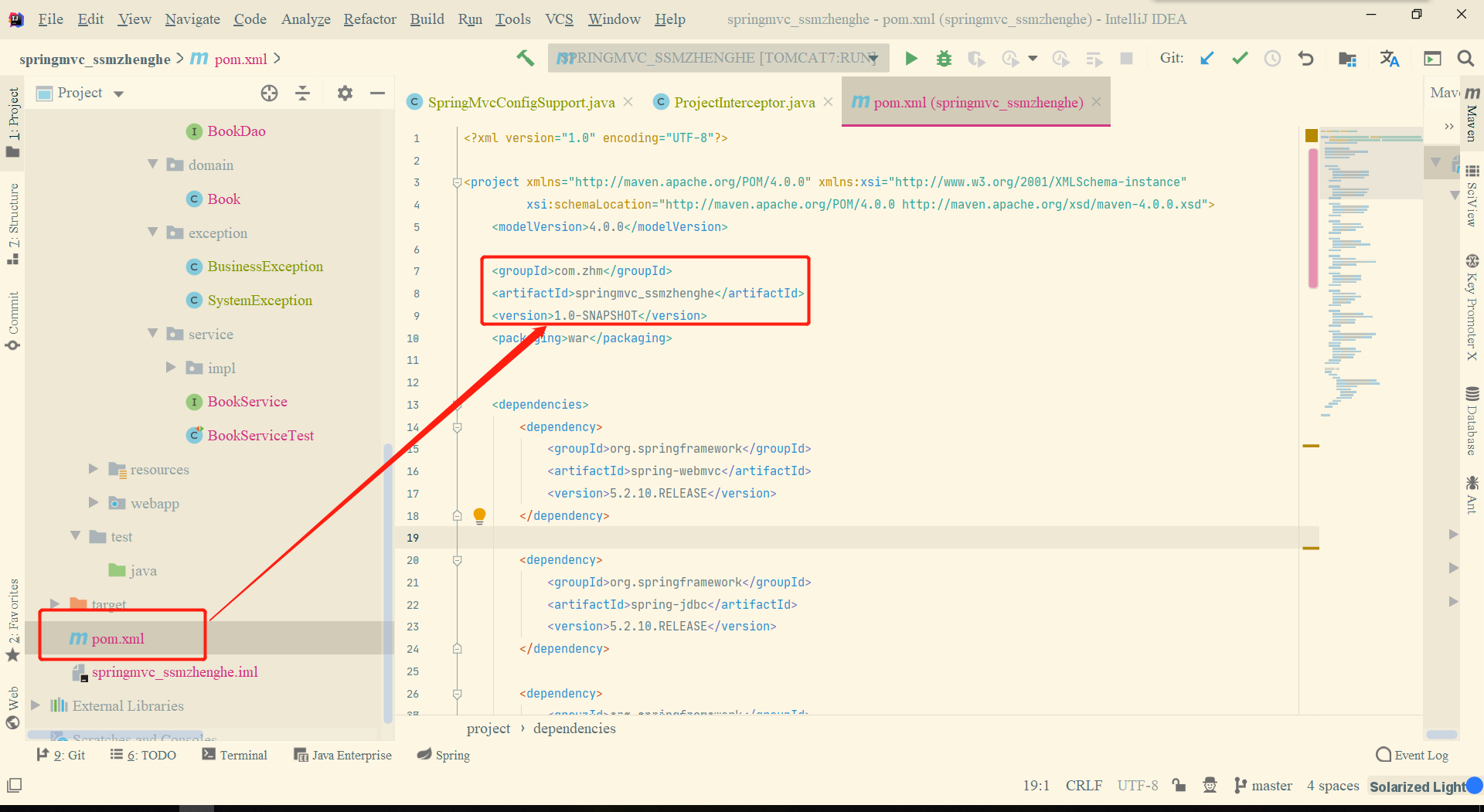Change UTF-8 file encoding

pyautogui.click(x=1137, y=786)
